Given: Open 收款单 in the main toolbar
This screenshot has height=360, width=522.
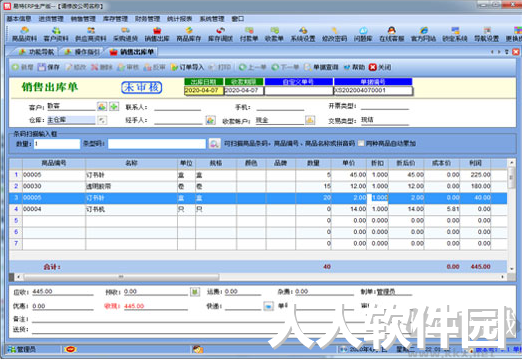Looking at the screenshot, I should point(274,34).
